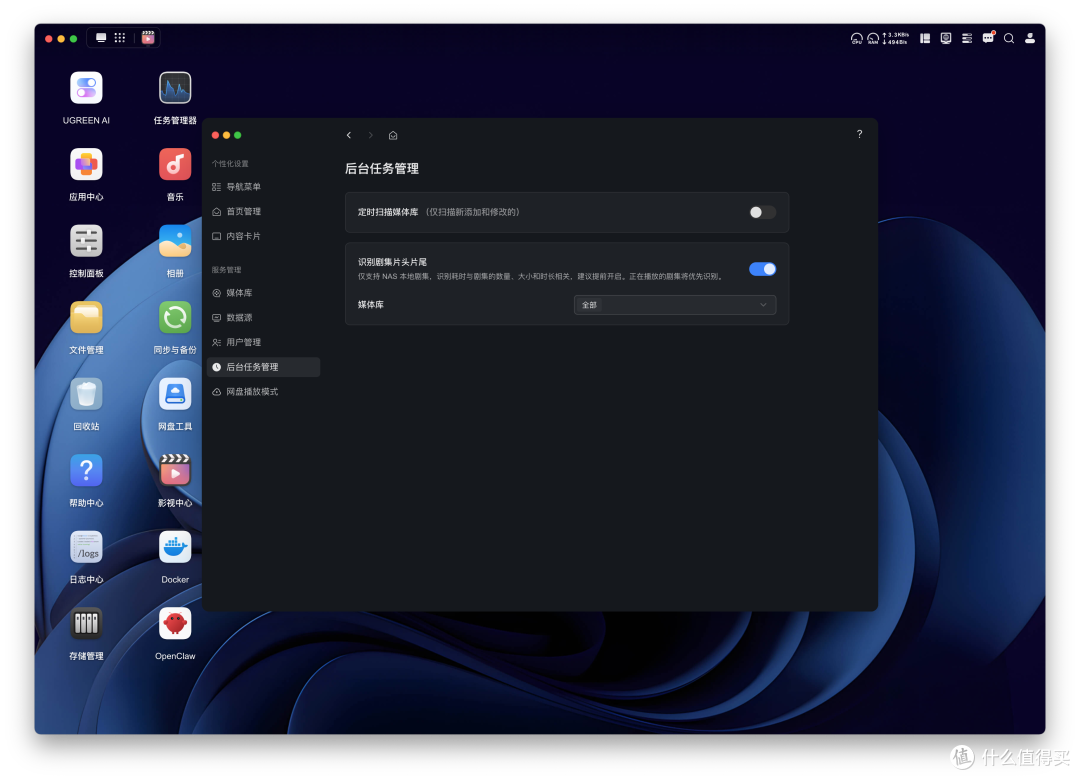Open the app grid launcher in top bar
The image size is (1080, 780).
120,38
